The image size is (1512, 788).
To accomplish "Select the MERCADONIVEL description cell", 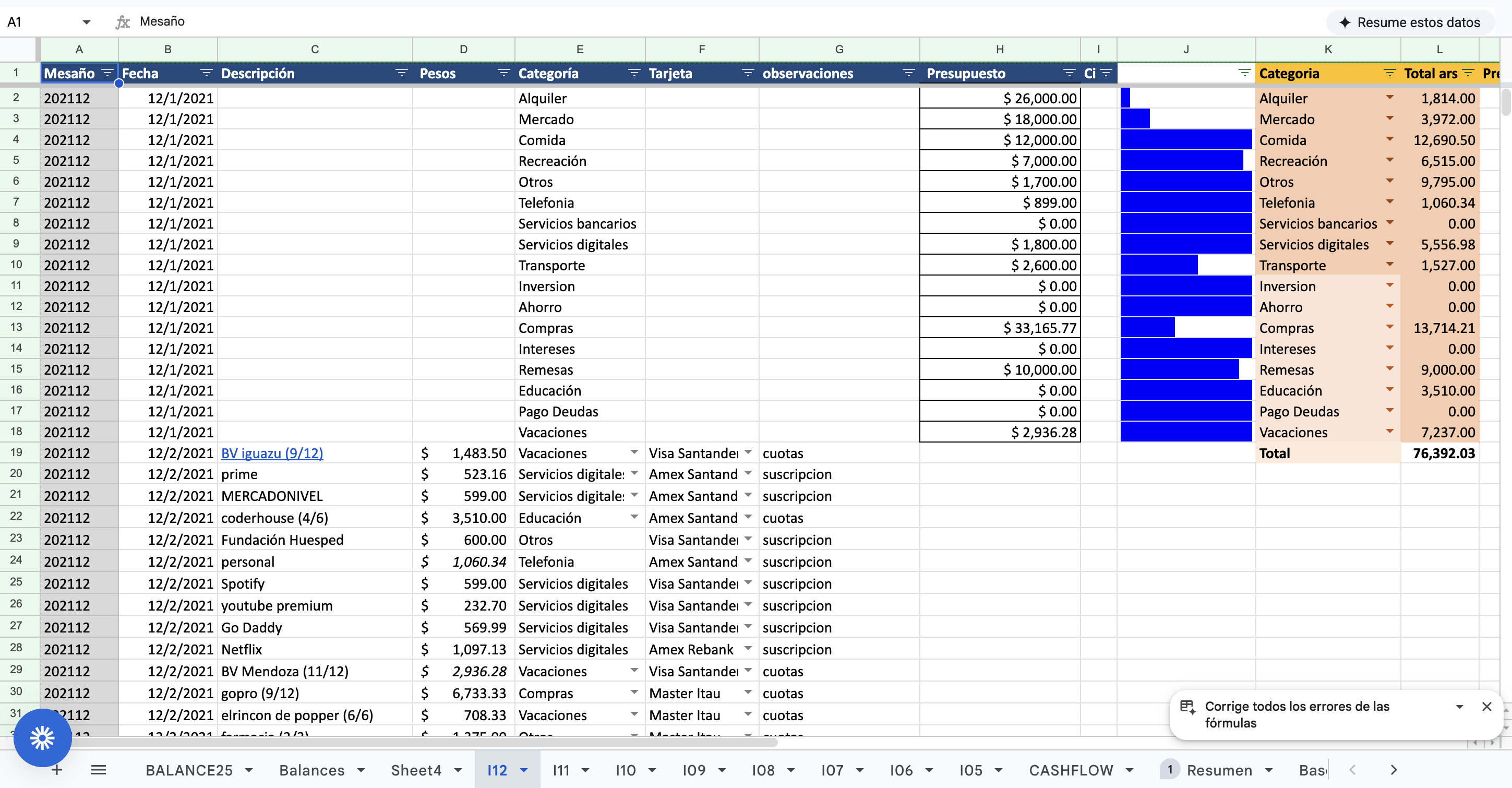I will (x=315, y=496).
